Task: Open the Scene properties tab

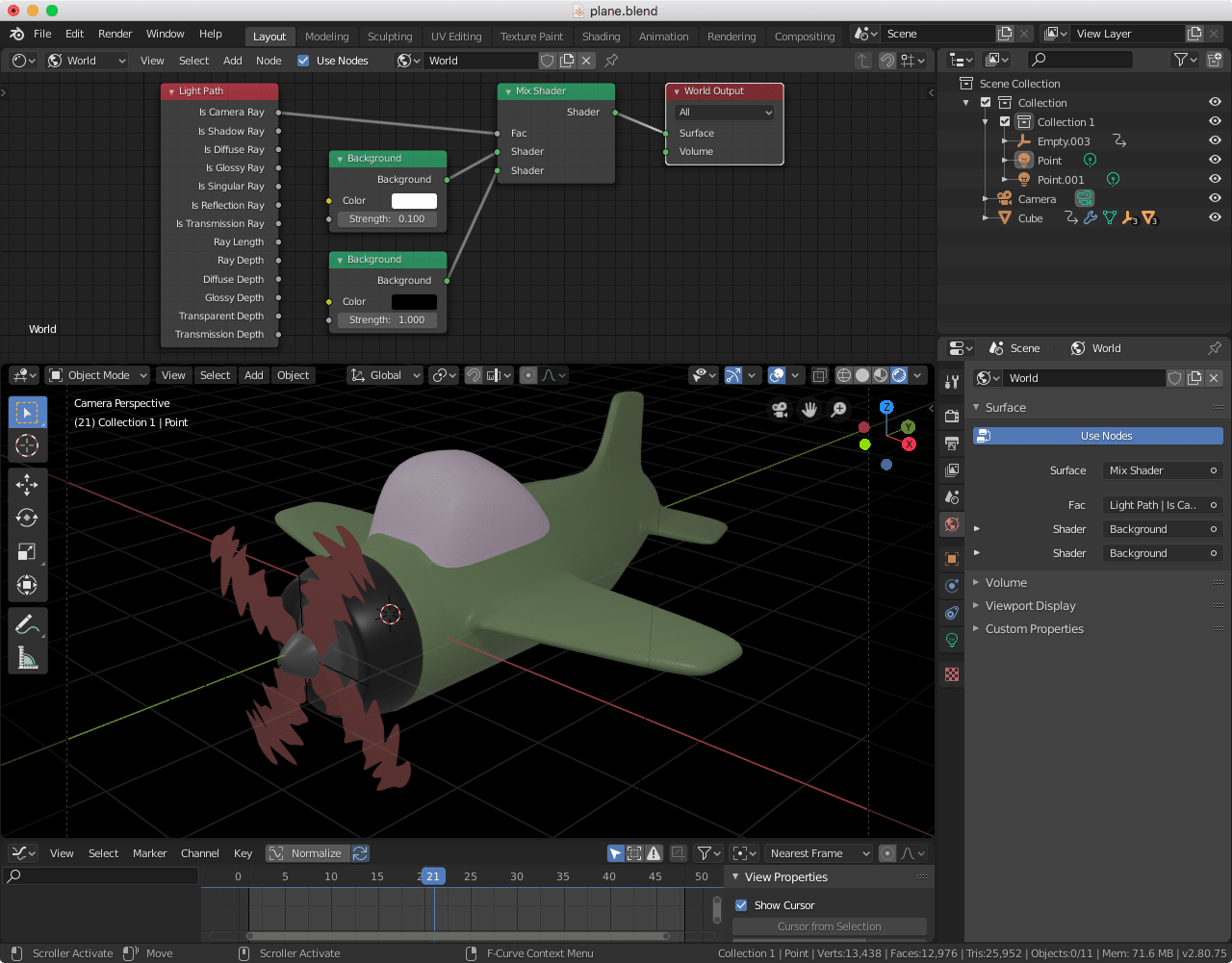Action: tap(952, 497)
